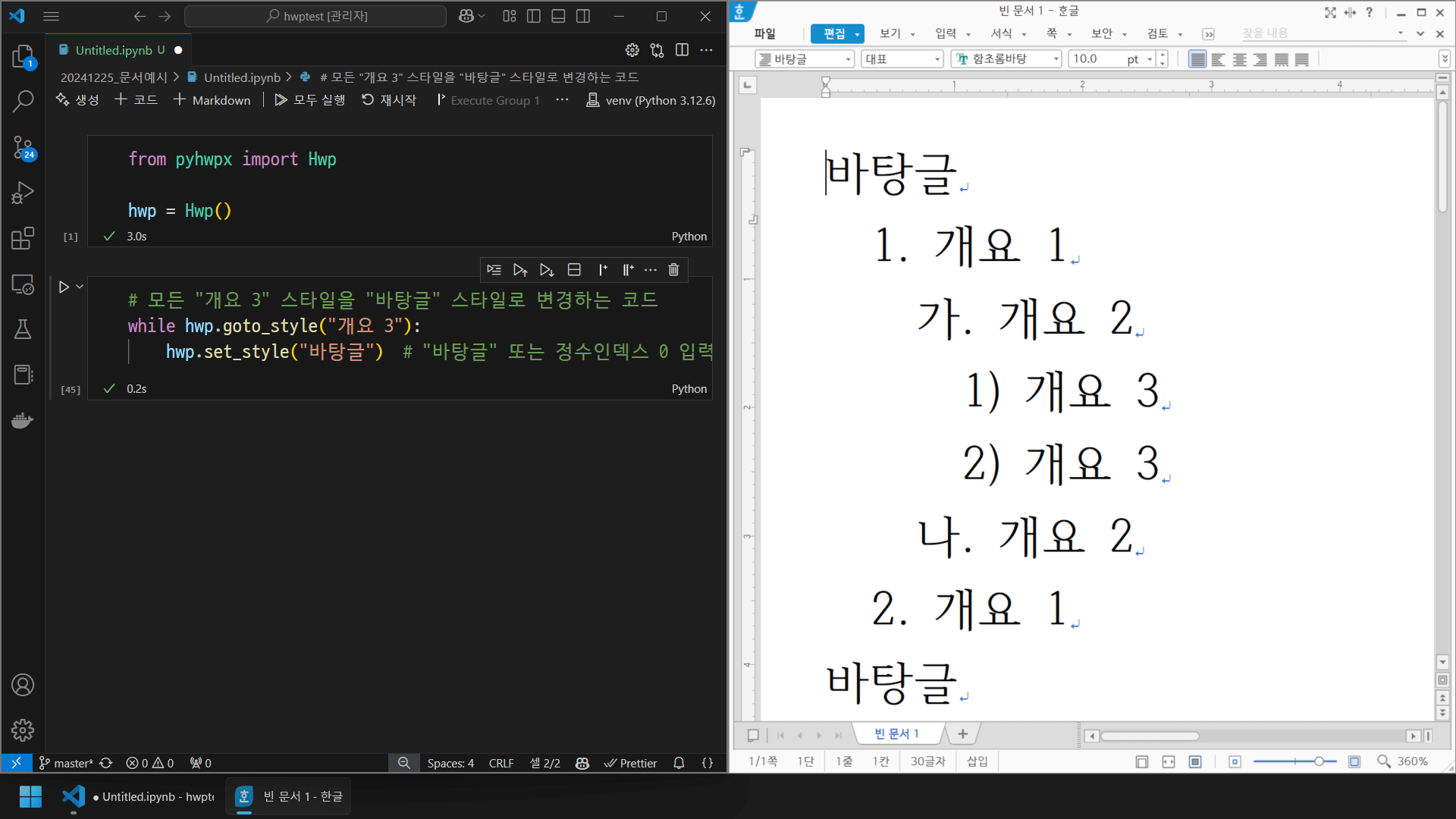Open the Extensions view in sidebar
This screenshot has height=819, width=1456.
(22, 238)
